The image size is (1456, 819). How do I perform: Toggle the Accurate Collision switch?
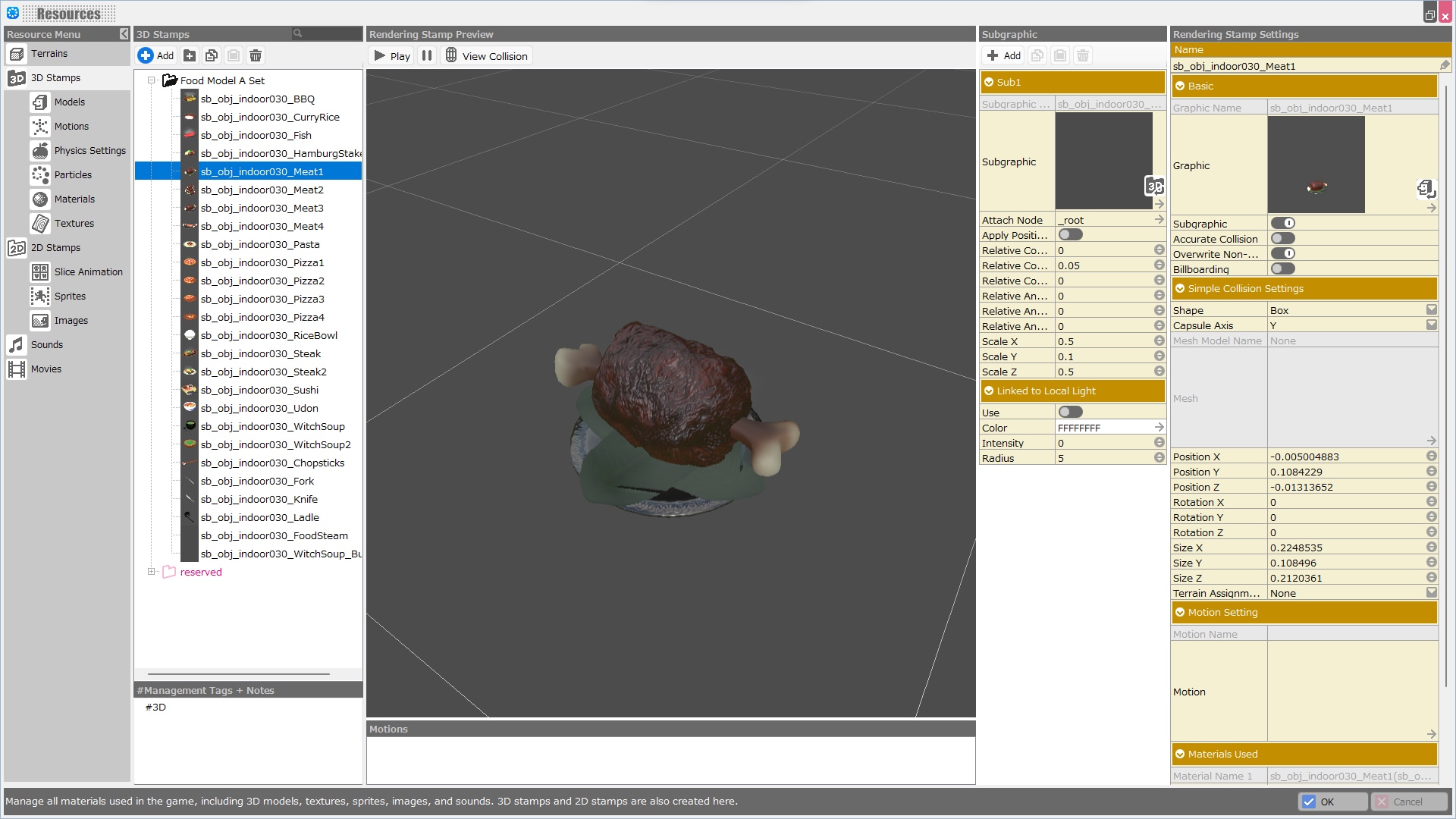click(1282, 239)
